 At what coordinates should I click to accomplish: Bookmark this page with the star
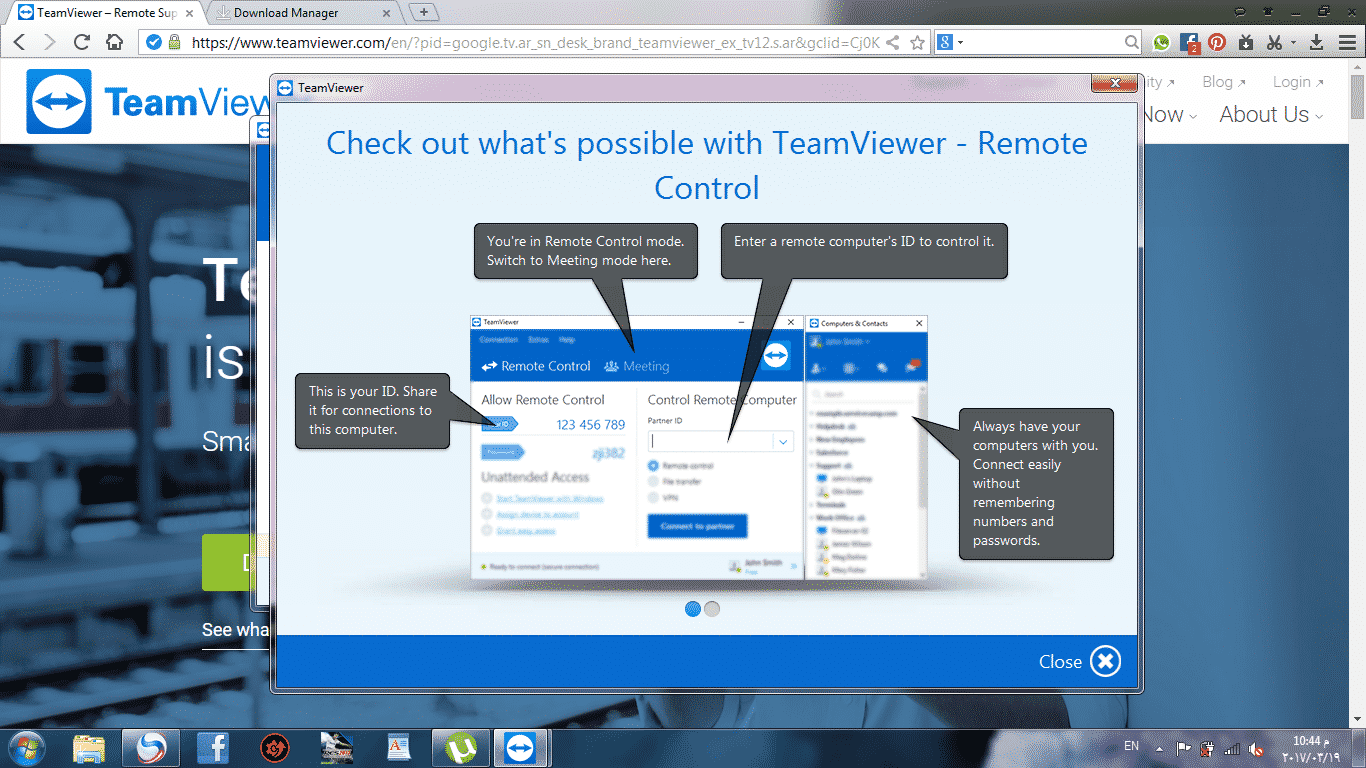[917, 43]
